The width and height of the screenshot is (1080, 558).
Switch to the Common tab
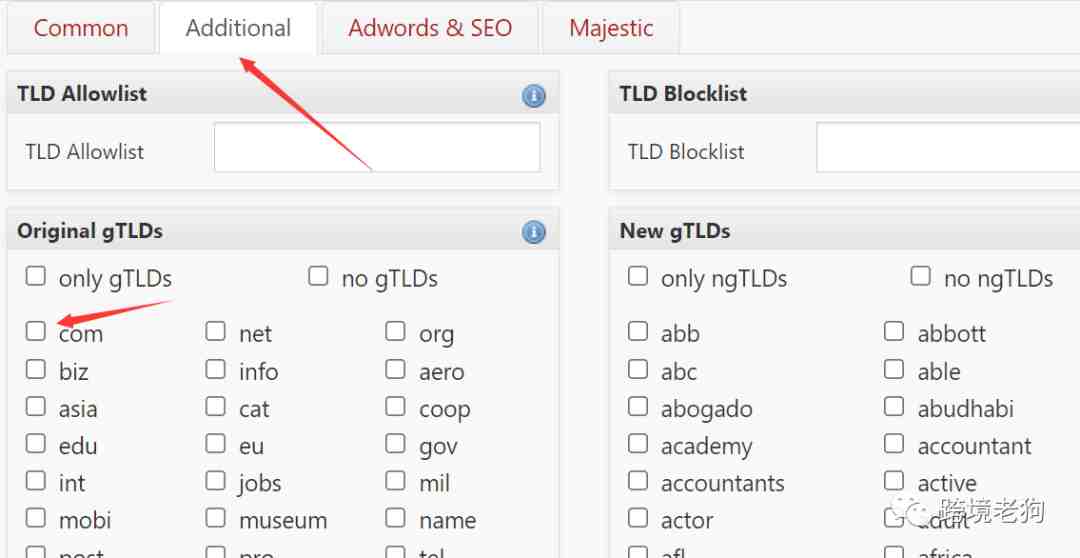(x=81, y=28)
